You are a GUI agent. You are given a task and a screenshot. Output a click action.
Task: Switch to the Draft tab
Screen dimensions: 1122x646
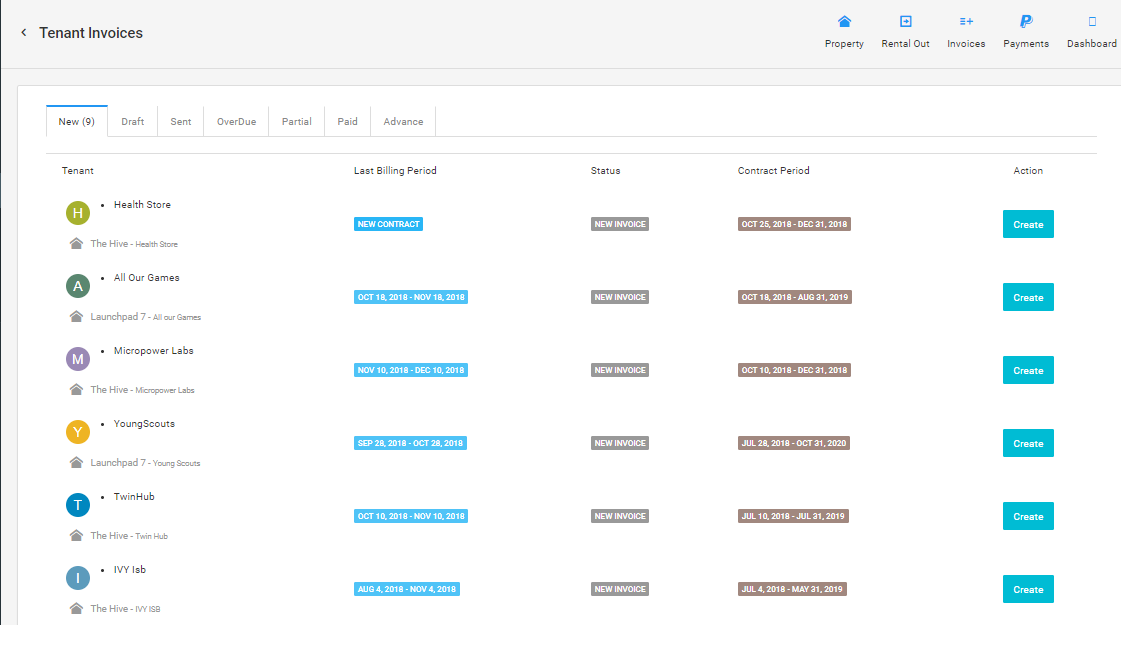(133, 122)
